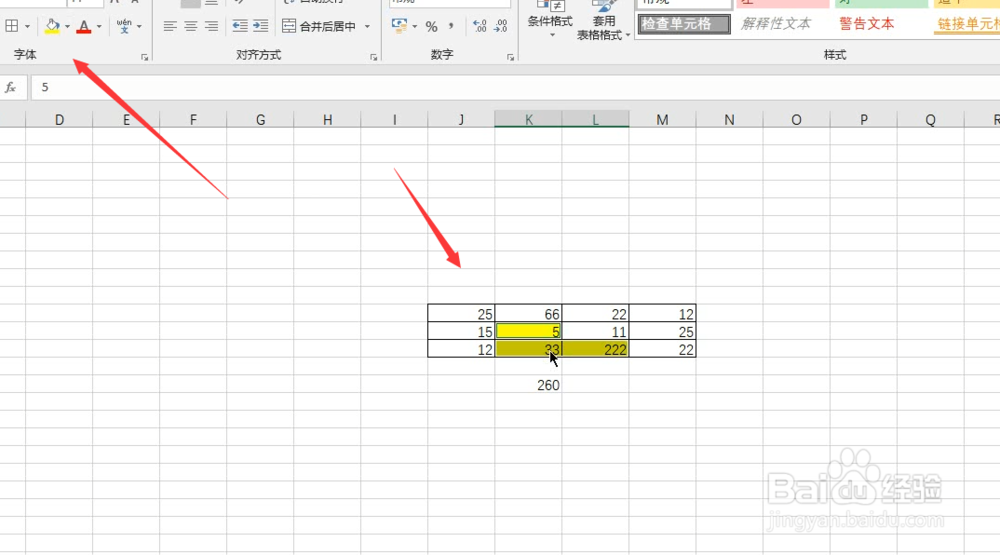Open the fill color dropdown arrow

coord(68,27)
